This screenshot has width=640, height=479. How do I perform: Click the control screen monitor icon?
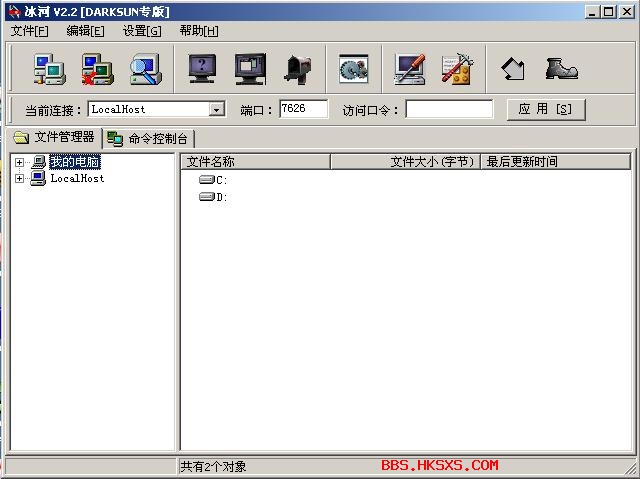250,69
